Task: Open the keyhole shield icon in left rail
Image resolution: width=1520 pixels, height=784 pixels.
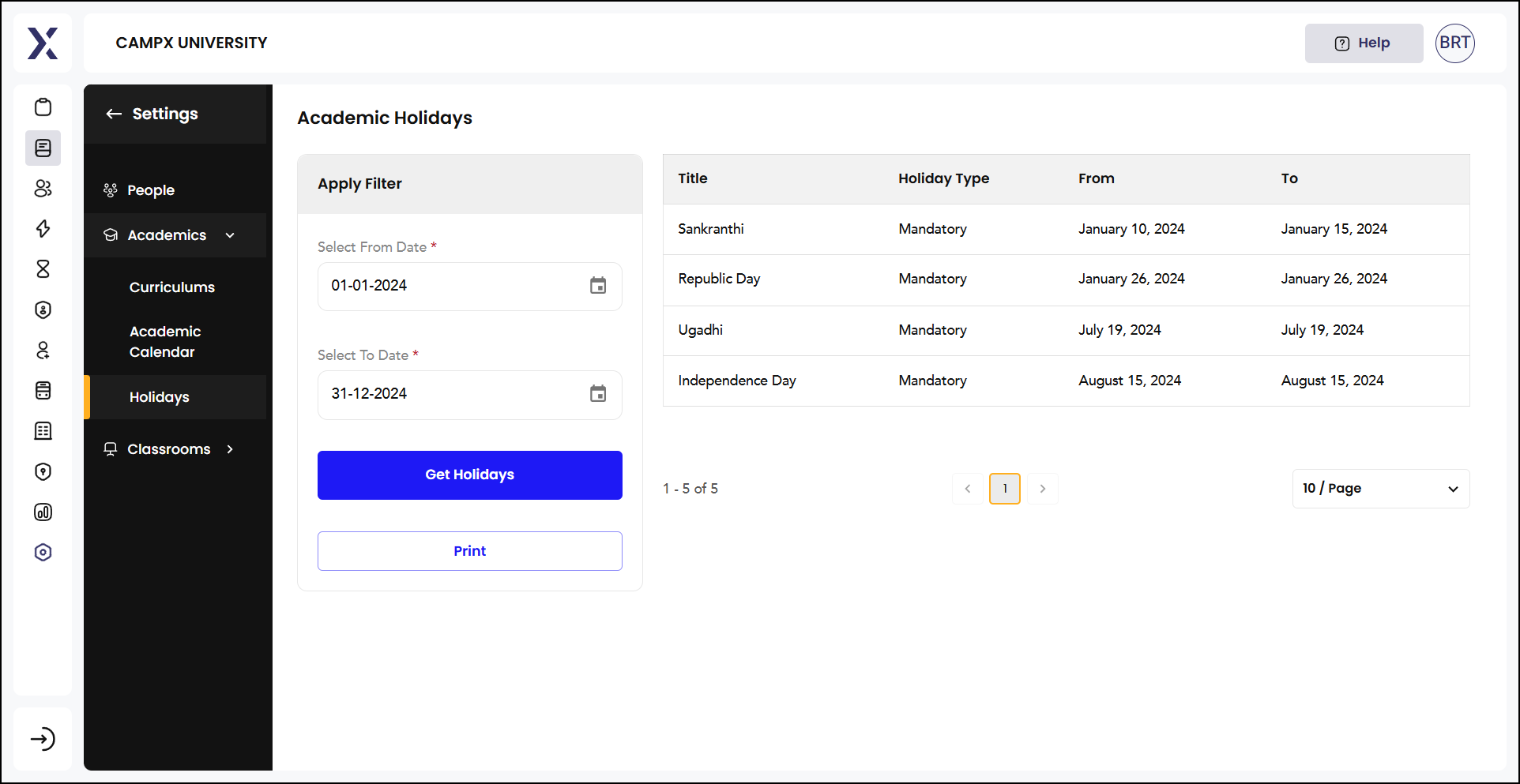Action: point(43,471)
